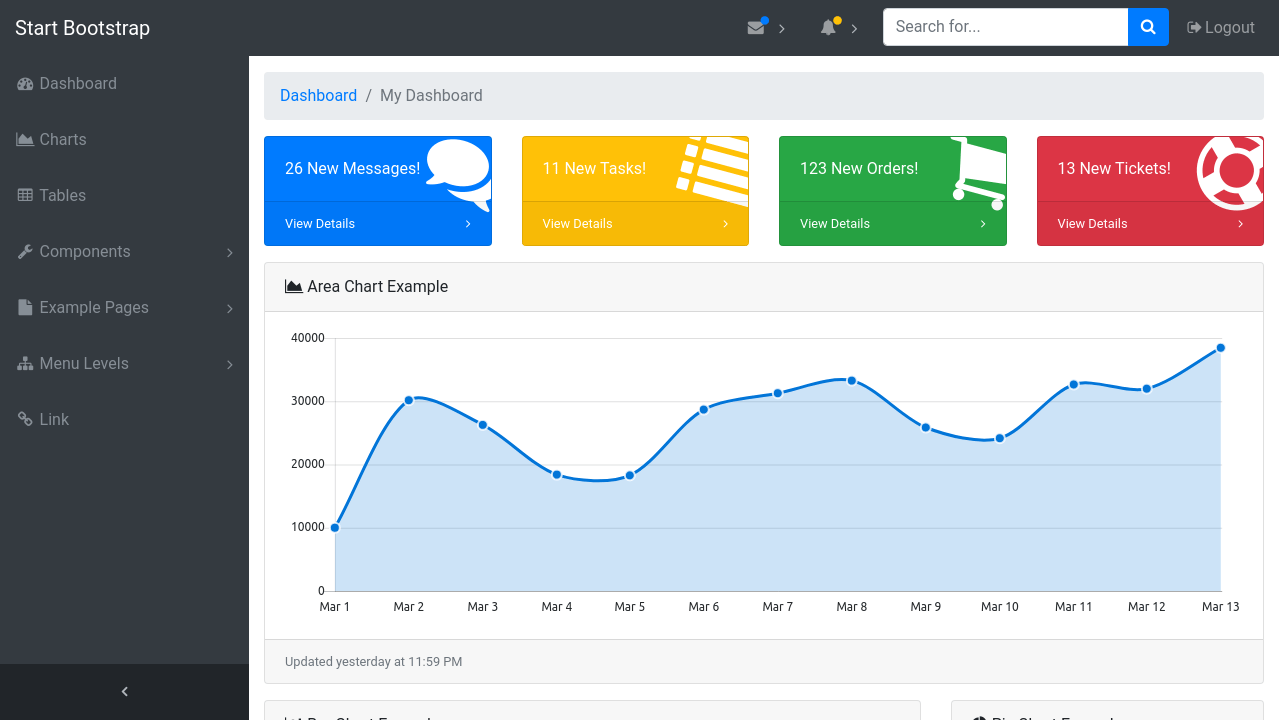This screenshot has width=1279, height=720.
Task: Click the Link chain icon in sidebar
Action: tap(25, 420)
